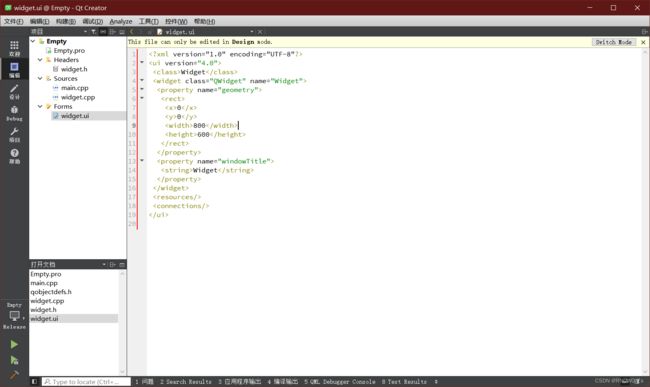Fold the geometry property at line 5
Image resolution: width=650 pixels, height=387 pixels.
[x=142, y=89]
